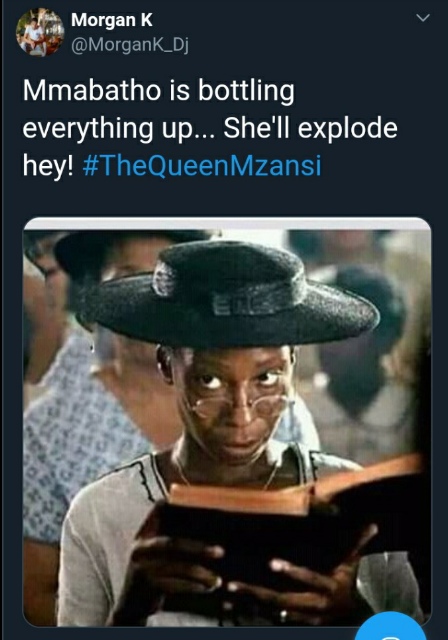Click the round glasses in the photo
Image resolution: width=448 pixels, height=640 pixels.
tap(239, 406)
